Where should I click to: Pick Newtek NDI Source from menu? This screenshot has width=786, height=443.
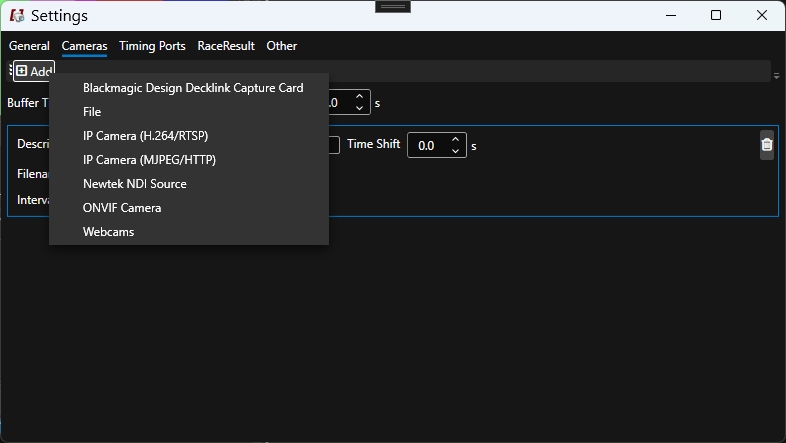(134, 184)
